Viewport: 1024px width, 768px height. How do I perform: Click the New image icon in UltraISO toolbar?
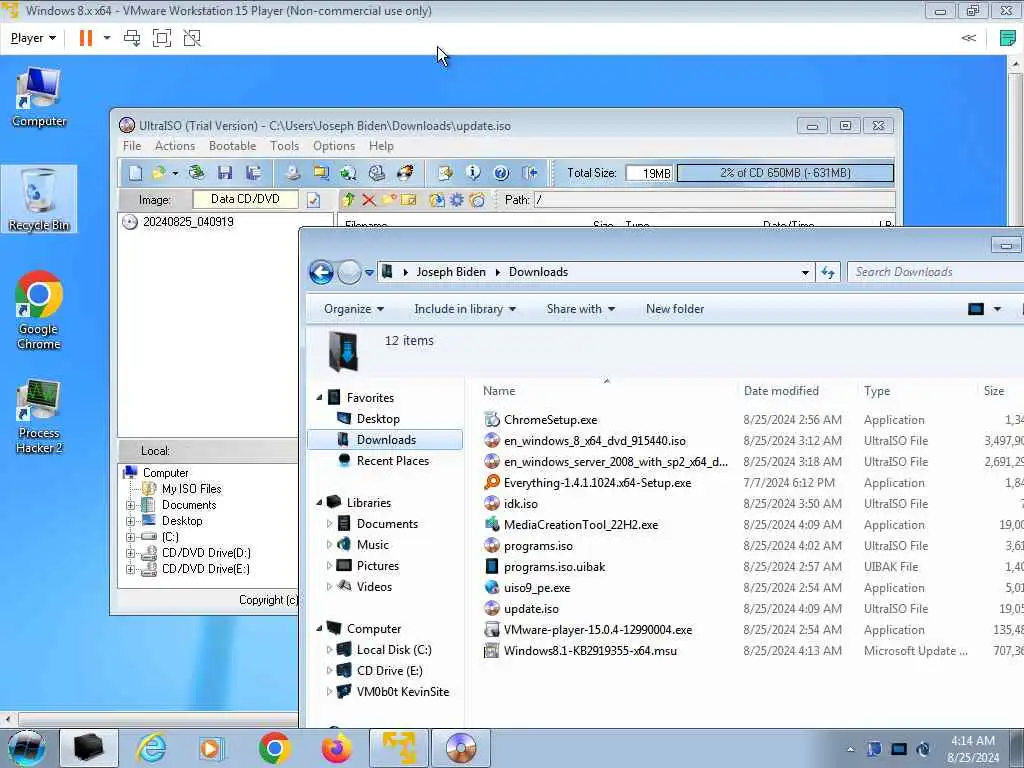click(x=135, y=173)
